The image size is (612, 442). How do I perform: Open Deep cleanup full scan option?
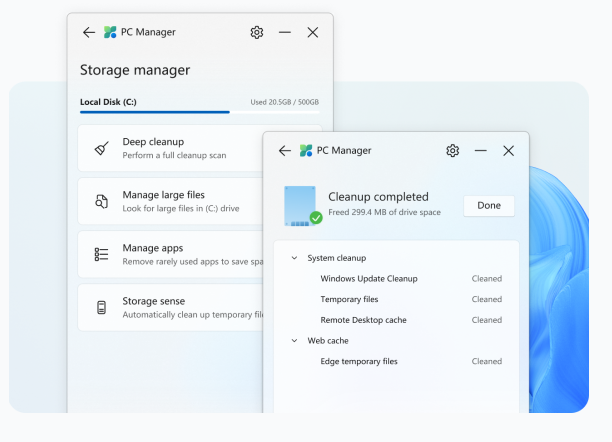click(171, 148)
